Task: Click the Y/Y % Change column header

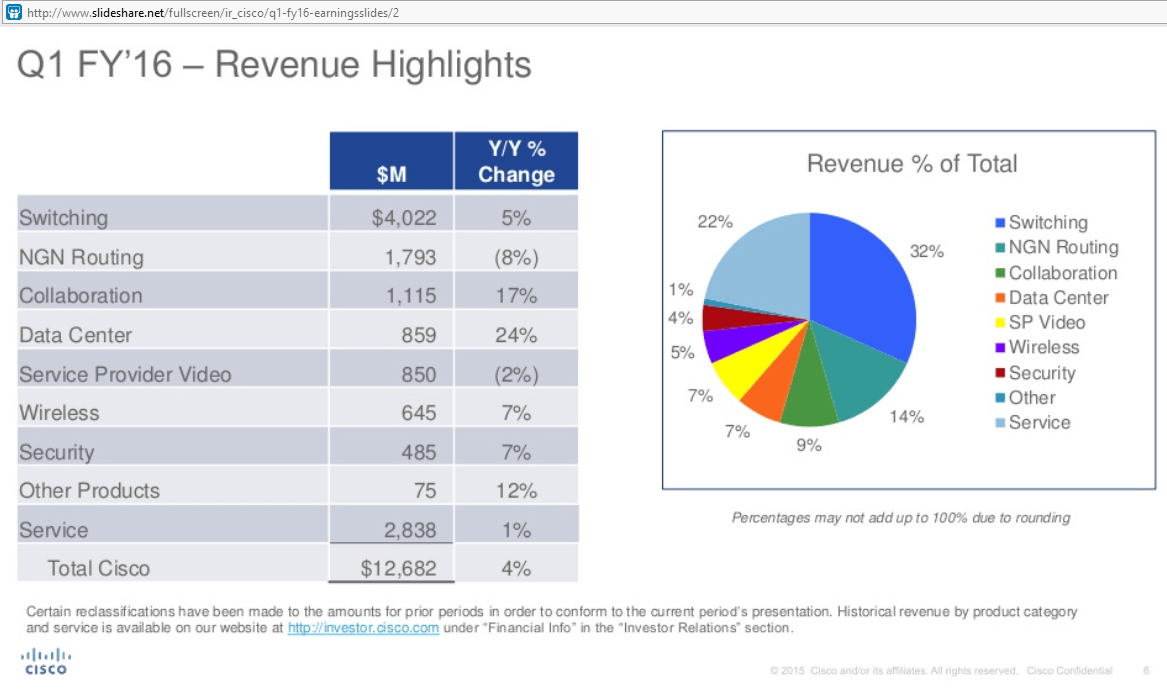Action: (516, 161)
